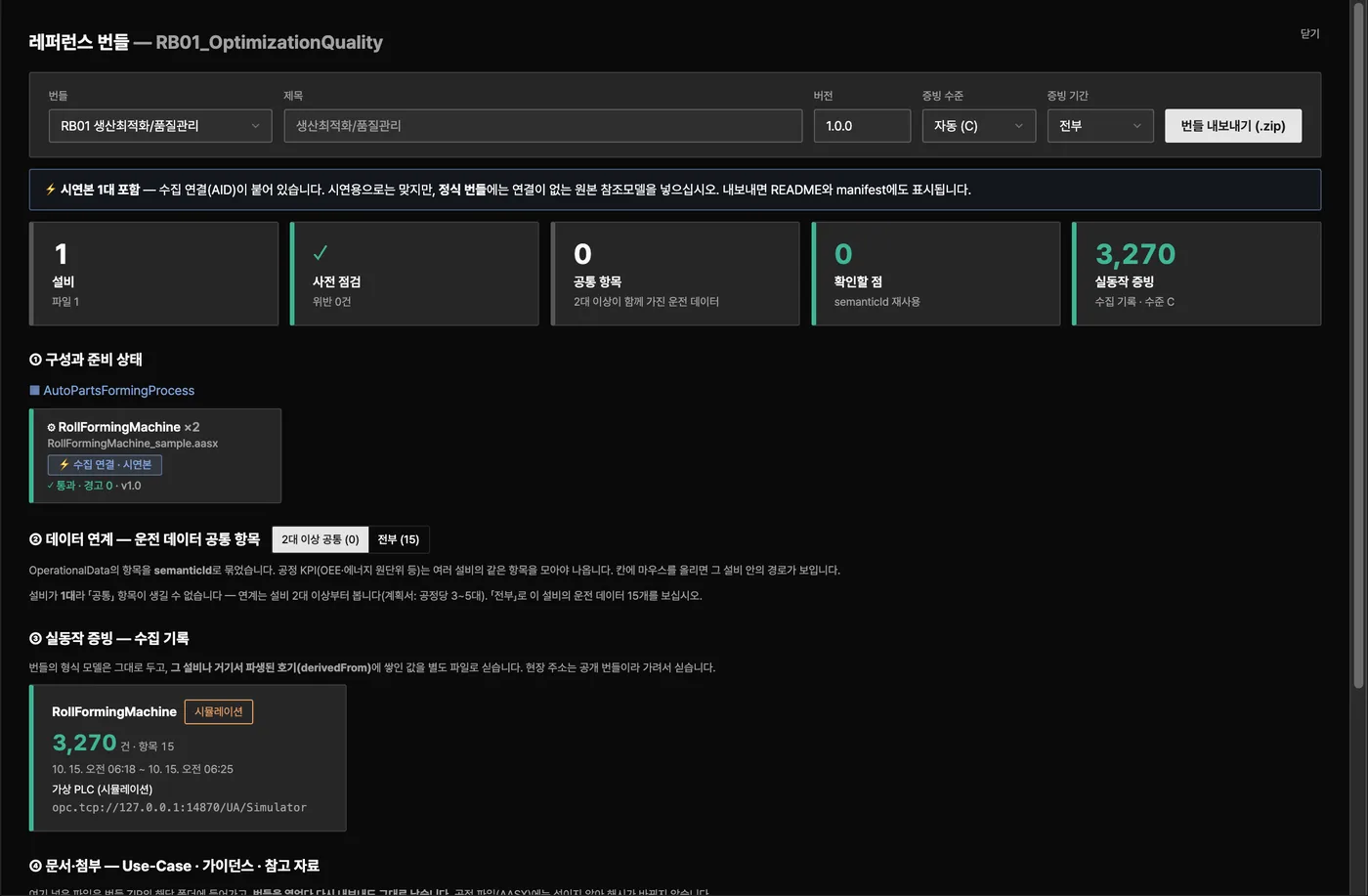
Task: Select the 설비 count card
Action: [x=153, y=274]
